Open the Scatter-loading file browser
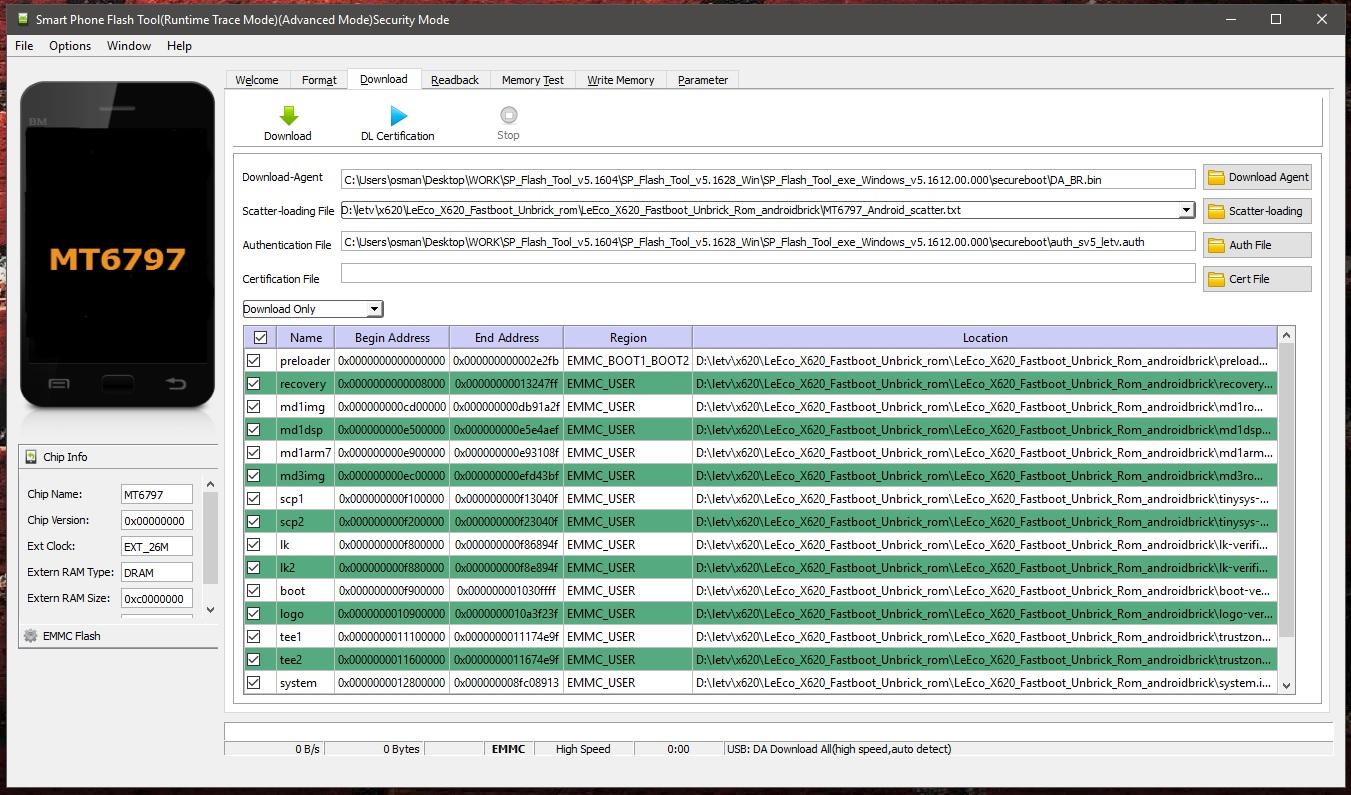This screenshot has width=1351, height=795. click(1257, 211)
